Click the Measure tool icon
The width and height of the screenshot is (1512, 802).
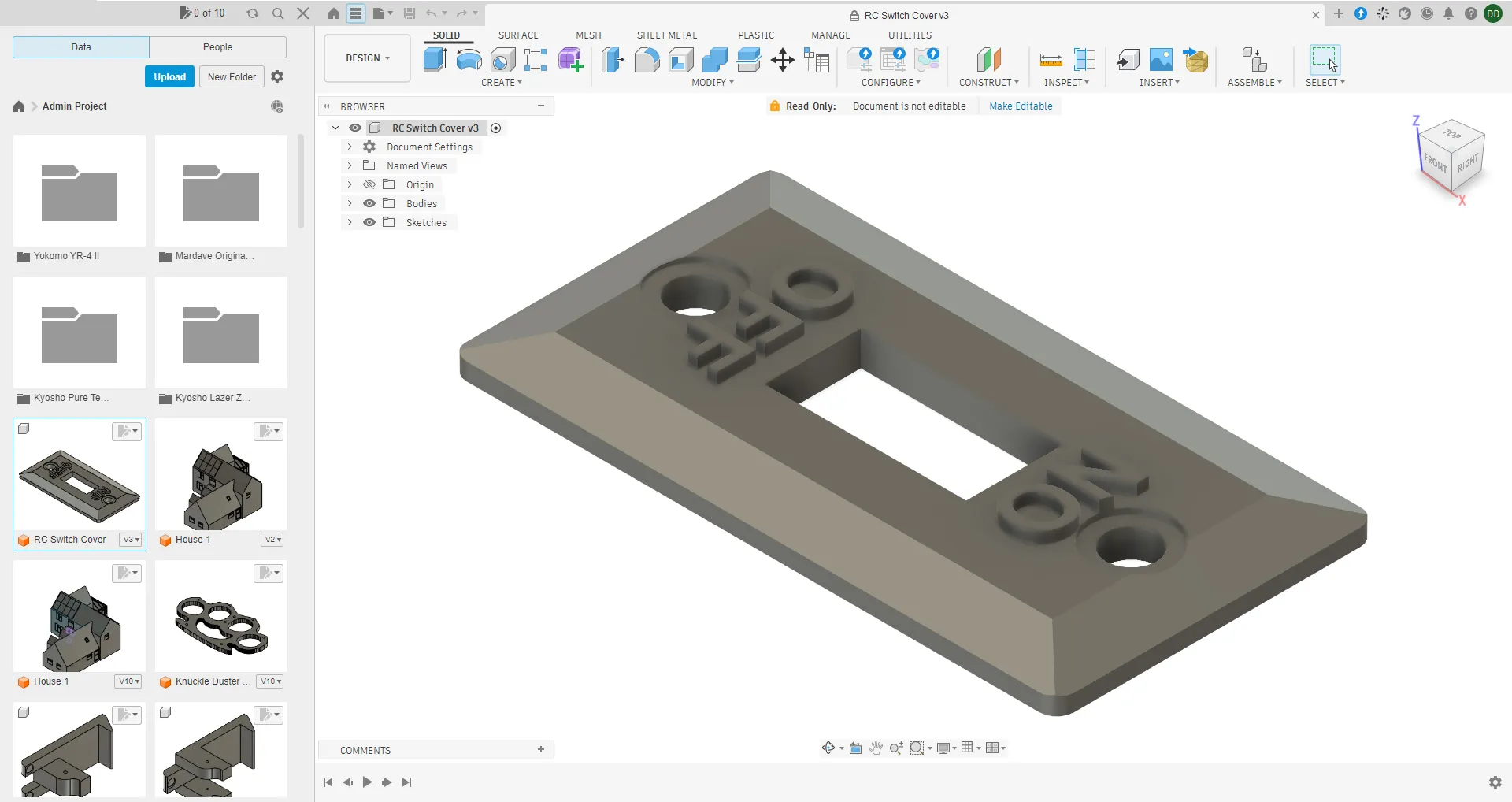coord(1051,60)
